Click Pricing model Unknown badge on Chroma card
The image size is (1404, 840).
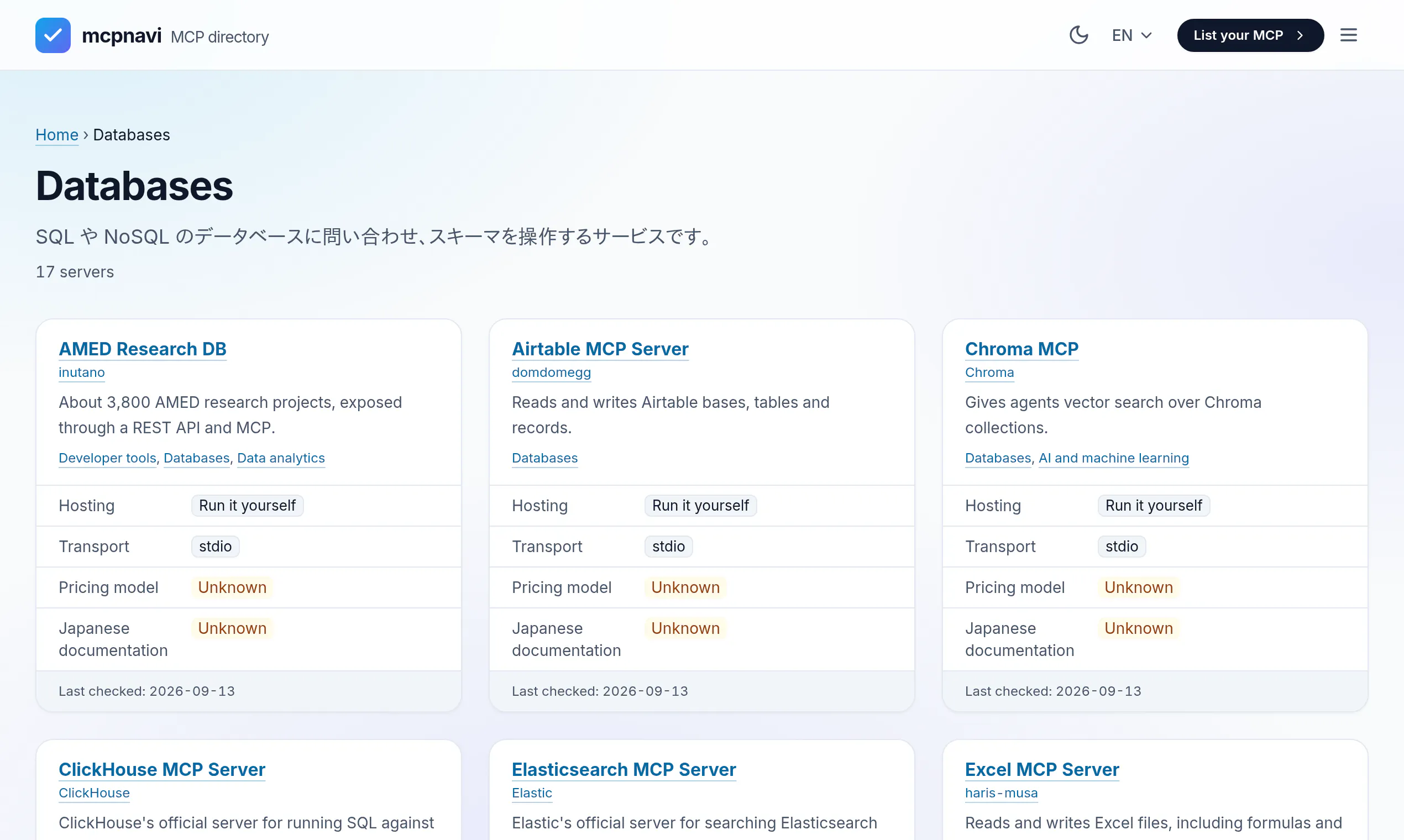(1139, 587)
